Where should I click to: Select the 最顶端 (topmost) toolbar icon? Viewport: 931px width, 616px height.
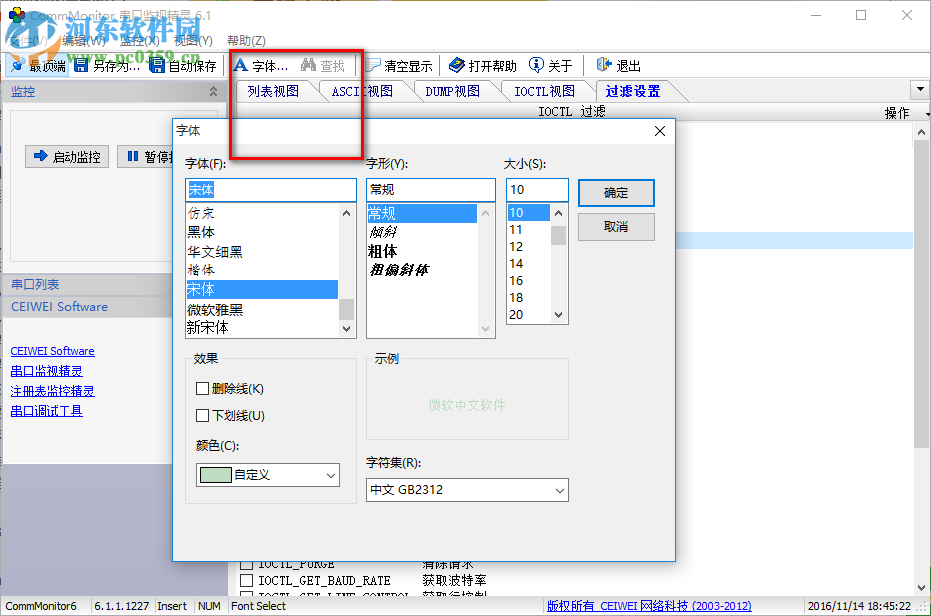(x=38, y=65)
